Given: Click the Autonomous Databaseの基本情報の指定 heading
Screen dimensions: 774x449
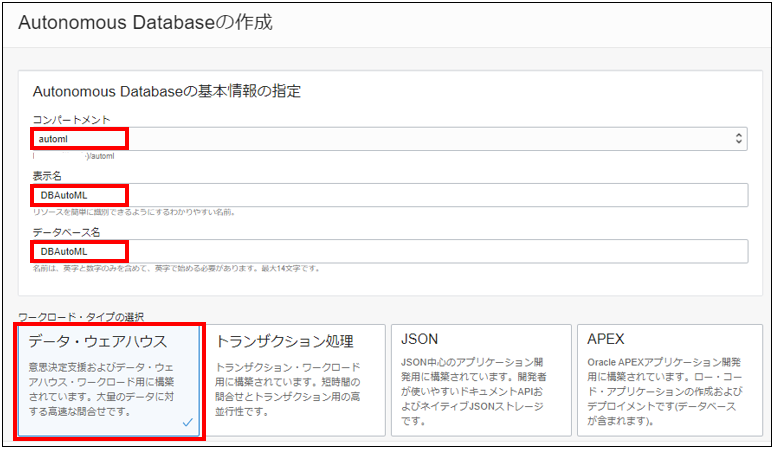Looking at the screenshot, I should [167, 92].
